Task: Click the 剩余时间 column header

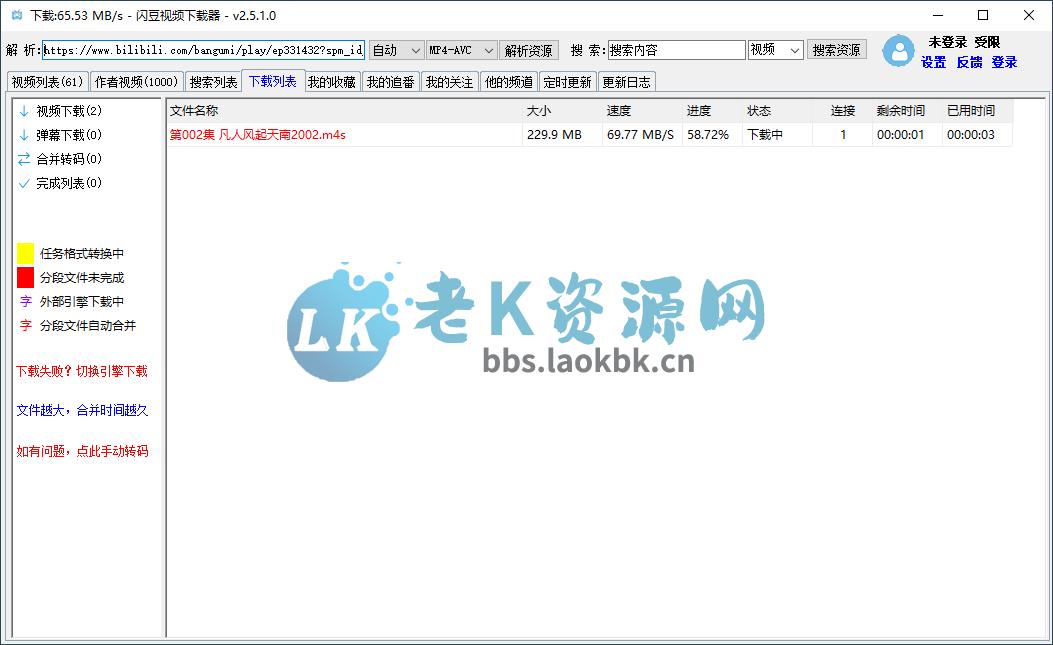Action: click(907, 111)
